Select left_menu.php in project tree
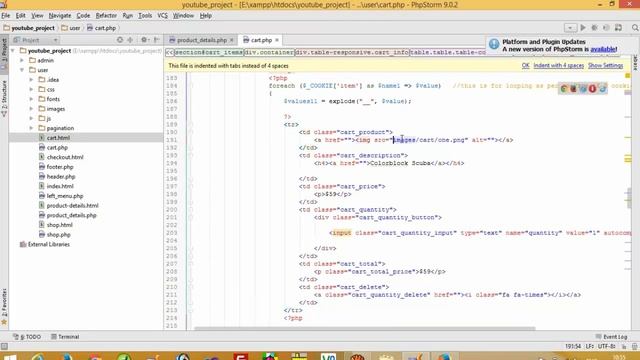 (x=64, y=196)
